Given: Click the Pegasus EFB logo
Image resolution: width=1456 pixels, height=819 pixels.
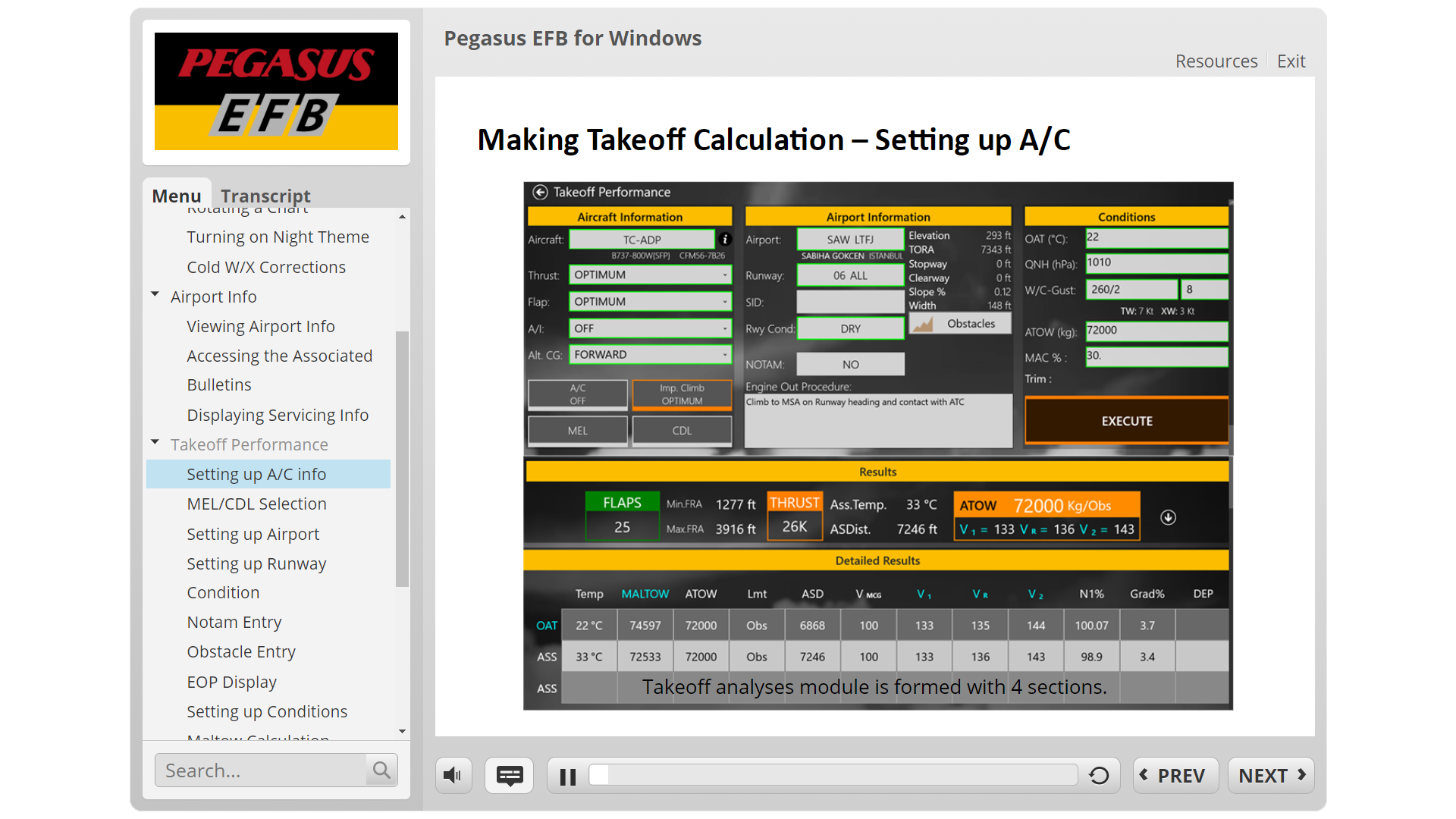Looking at the screenshot, I should pos(276,91).
